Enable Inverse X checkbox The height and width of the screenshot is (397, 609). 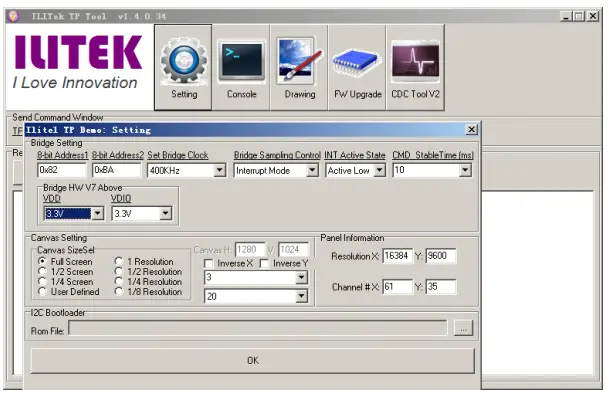[x=209, y=264]
